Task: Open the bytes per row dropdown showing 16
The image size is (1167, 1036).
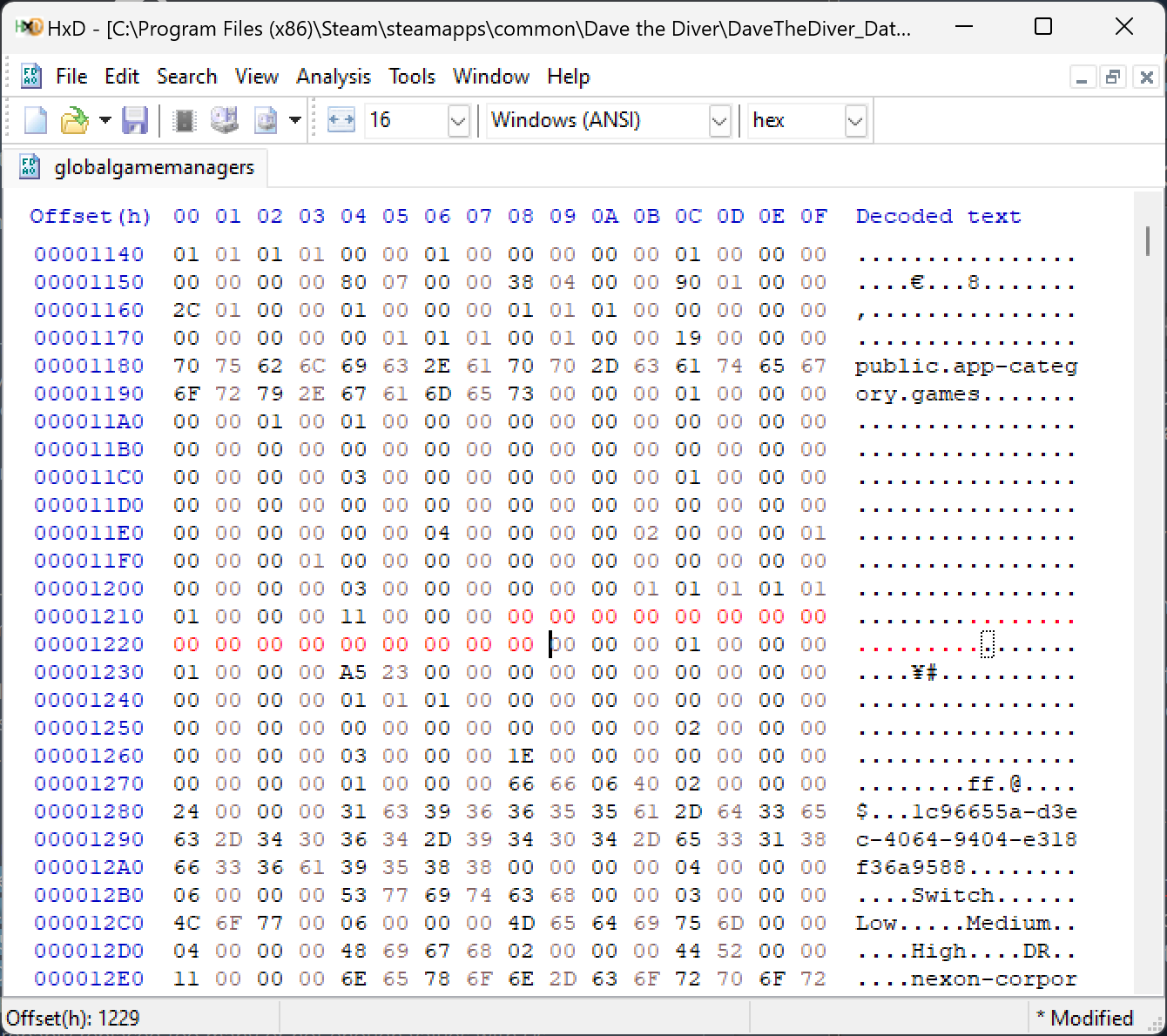Action: [x=458, y=120]
